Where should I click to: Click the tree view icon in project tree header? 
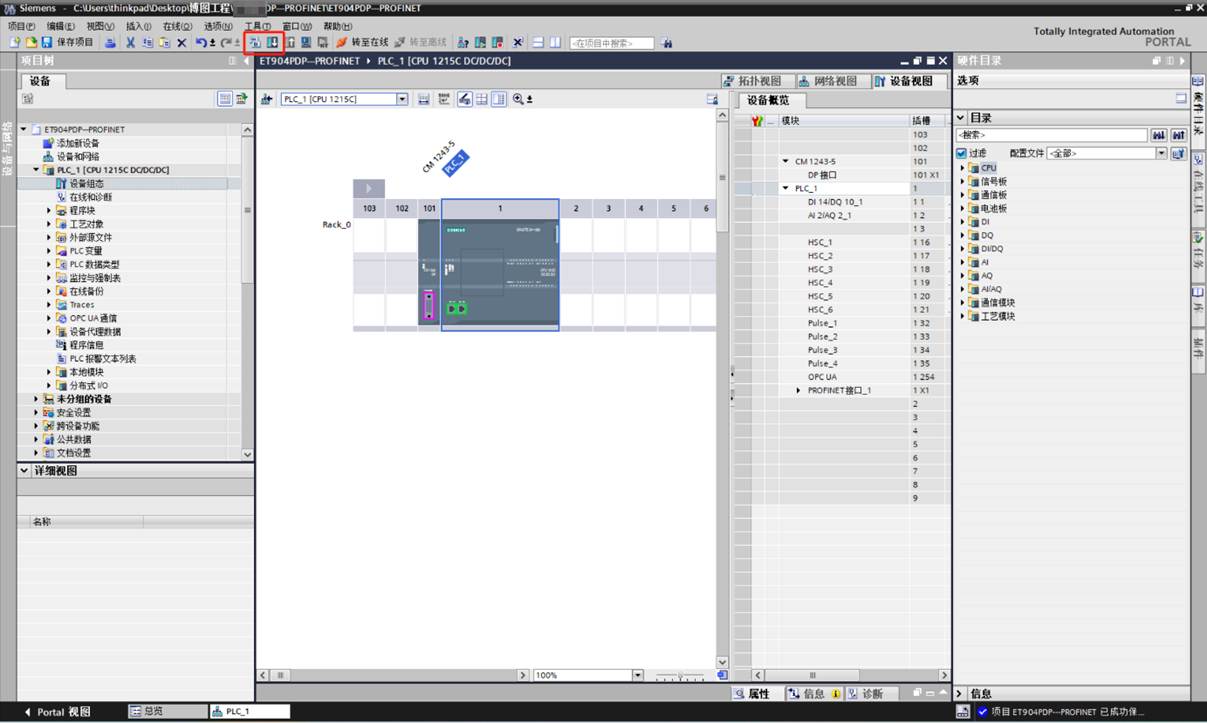tap(225, 99)
